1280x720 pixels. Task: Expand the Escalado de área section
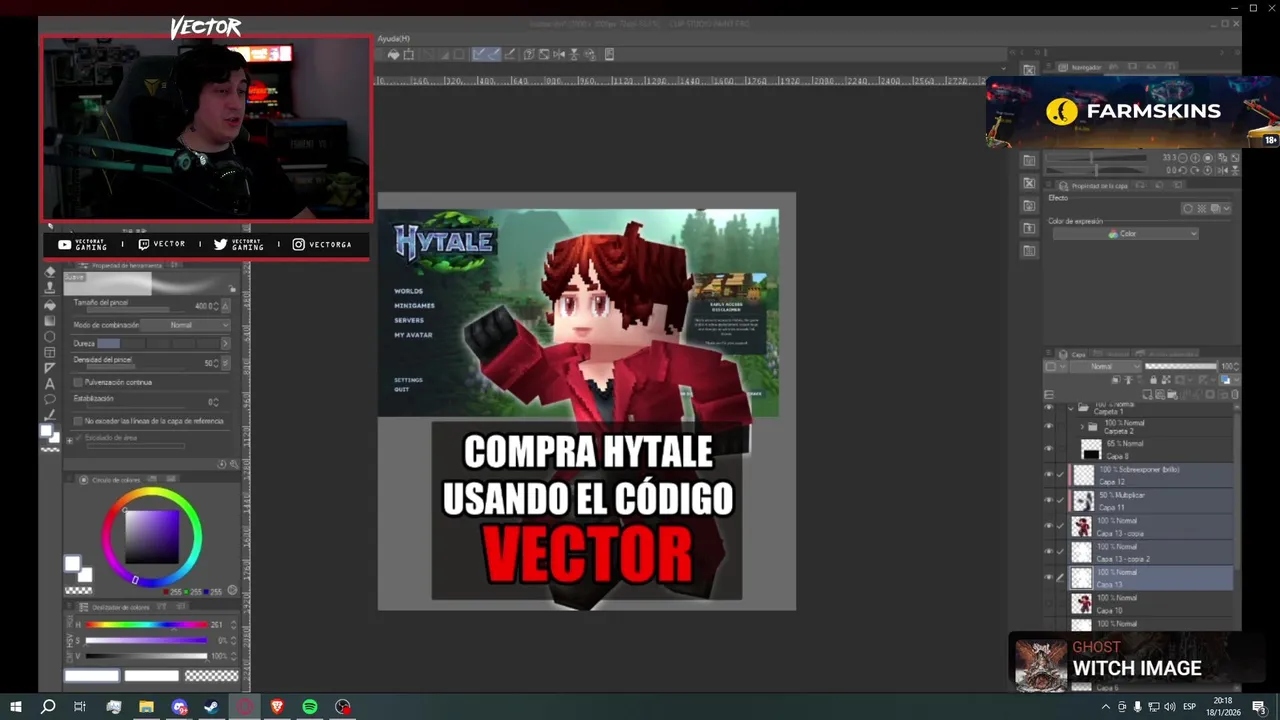point(69,441)
